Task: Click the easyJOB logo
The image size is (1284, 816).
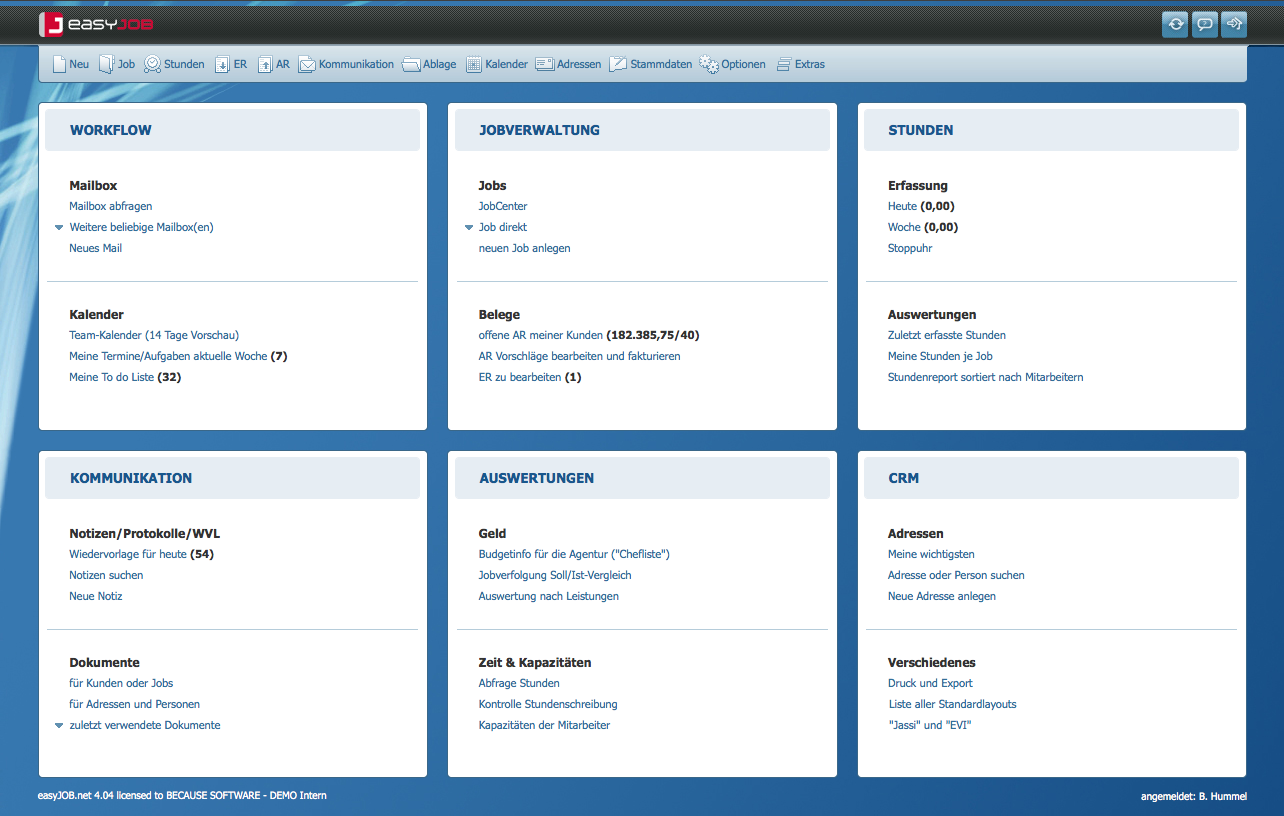Action: coord(96,24)
